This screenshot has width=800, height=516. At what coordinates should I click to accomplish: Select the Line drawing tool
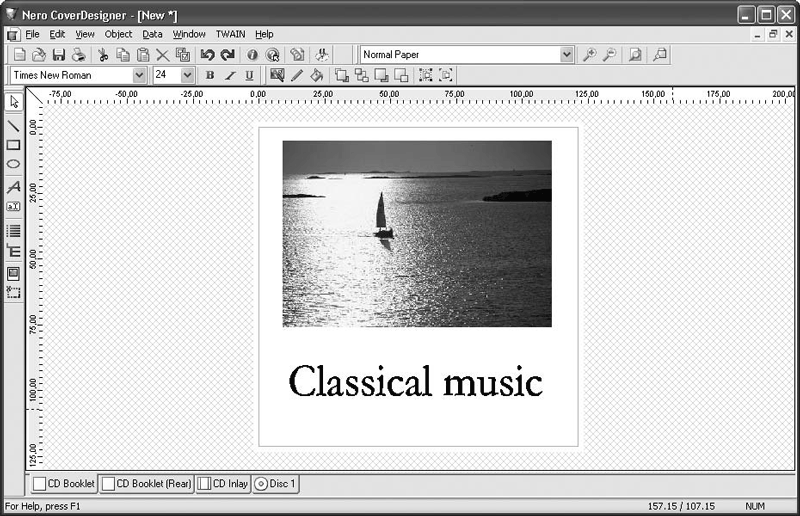14,126
